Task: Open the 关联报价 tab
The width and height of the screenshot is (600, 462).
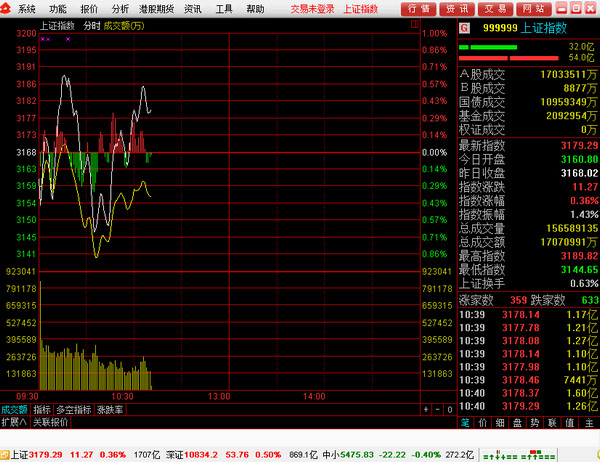Action: coord(51,422)
